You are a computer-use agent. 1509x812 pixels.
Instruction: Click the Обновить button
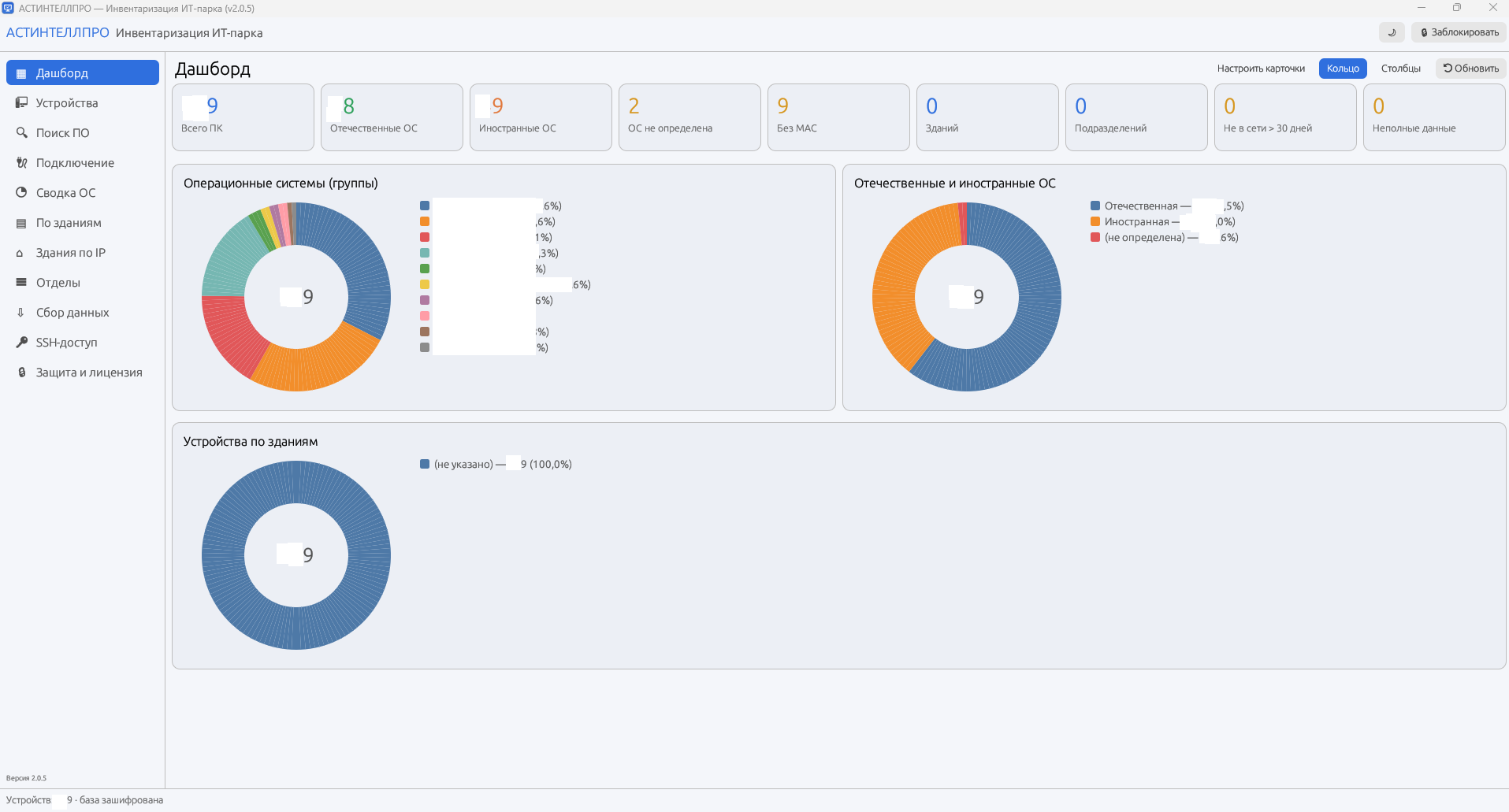(1470, 69)
